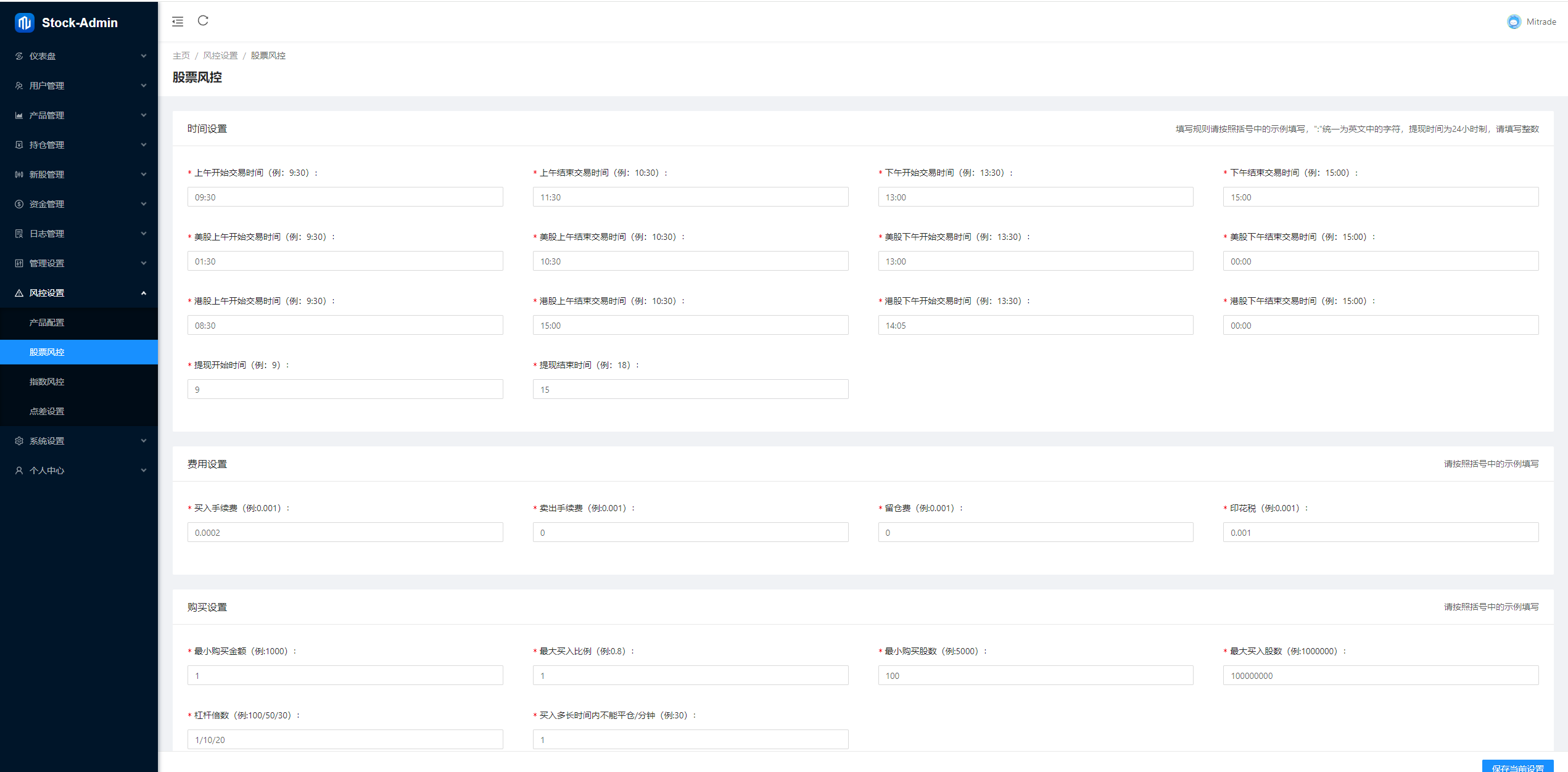The width and height of the screenshot is (1568, 772).
Task: Click the refresh icon at top
Action: click(x=203, y=20)
